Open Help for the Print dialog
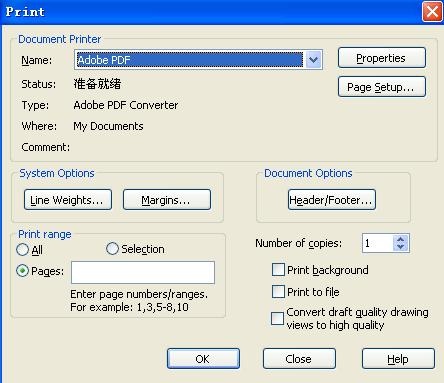Screen dimensions: 444x383 coord(398,359)
